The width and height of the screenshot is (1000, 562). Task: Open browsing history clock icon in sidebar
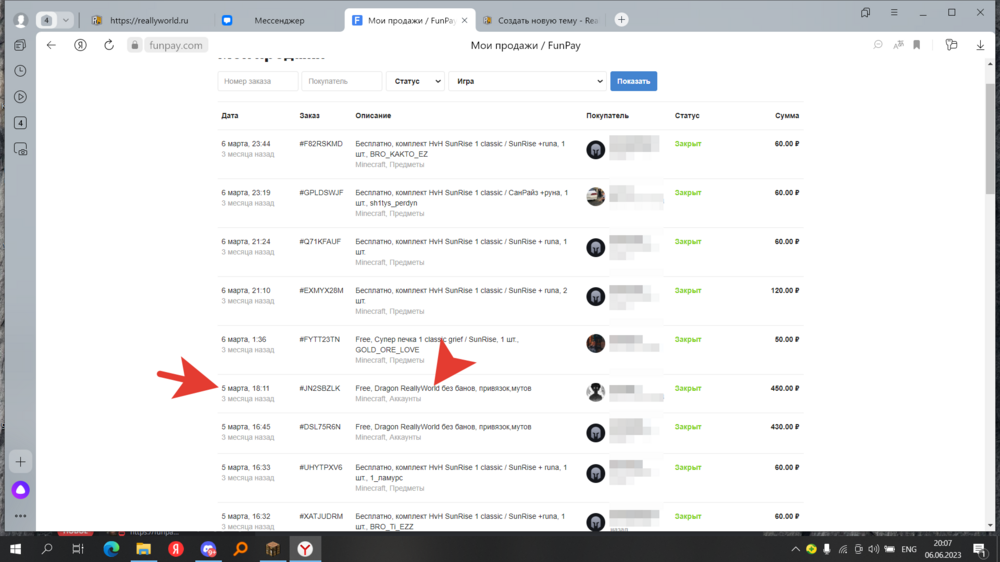click(20, 71)
